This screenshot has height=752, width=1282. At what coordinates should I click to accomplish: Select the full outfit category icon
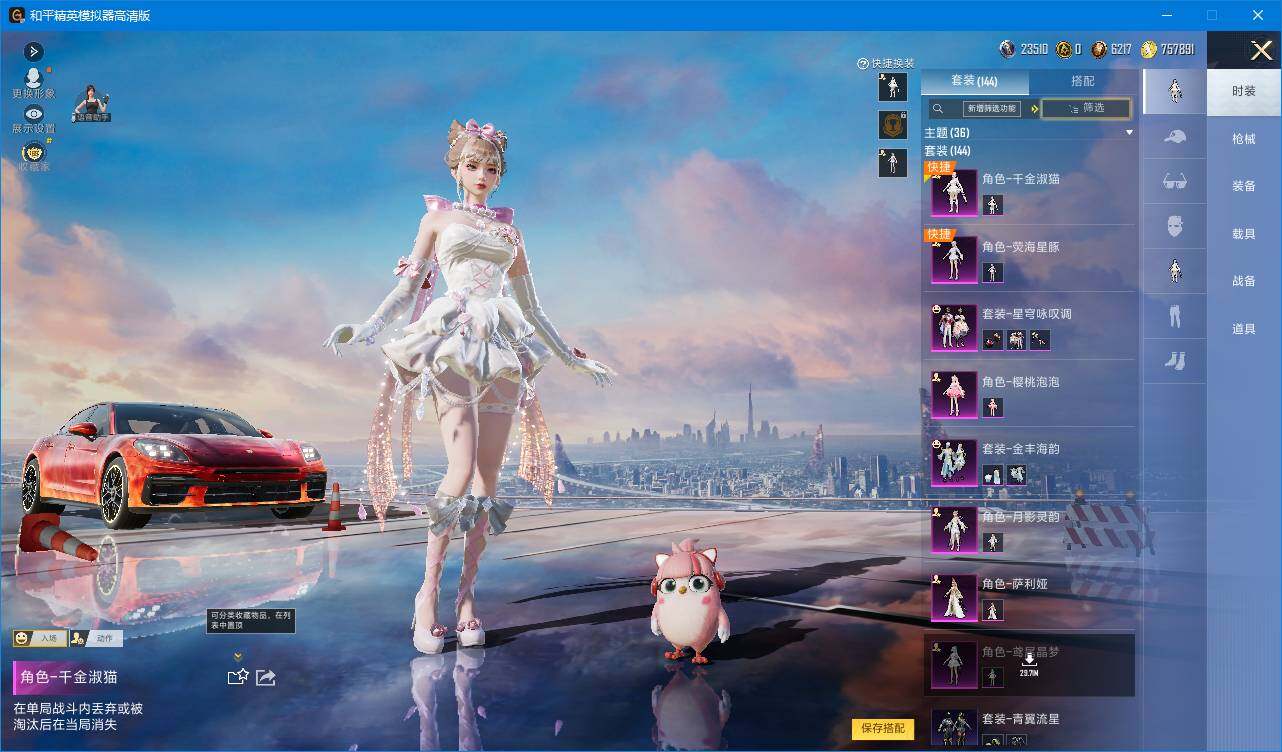coord(1174,90)
